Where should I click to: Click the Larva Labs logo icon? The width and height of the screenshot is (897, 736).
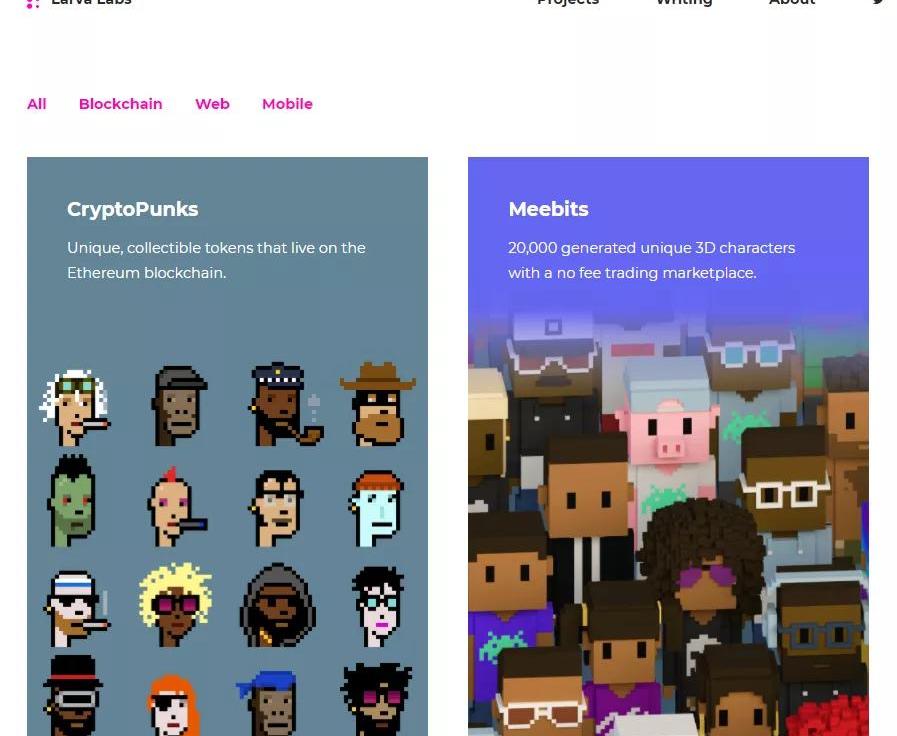pyautogui.click(x=33, y=3)
